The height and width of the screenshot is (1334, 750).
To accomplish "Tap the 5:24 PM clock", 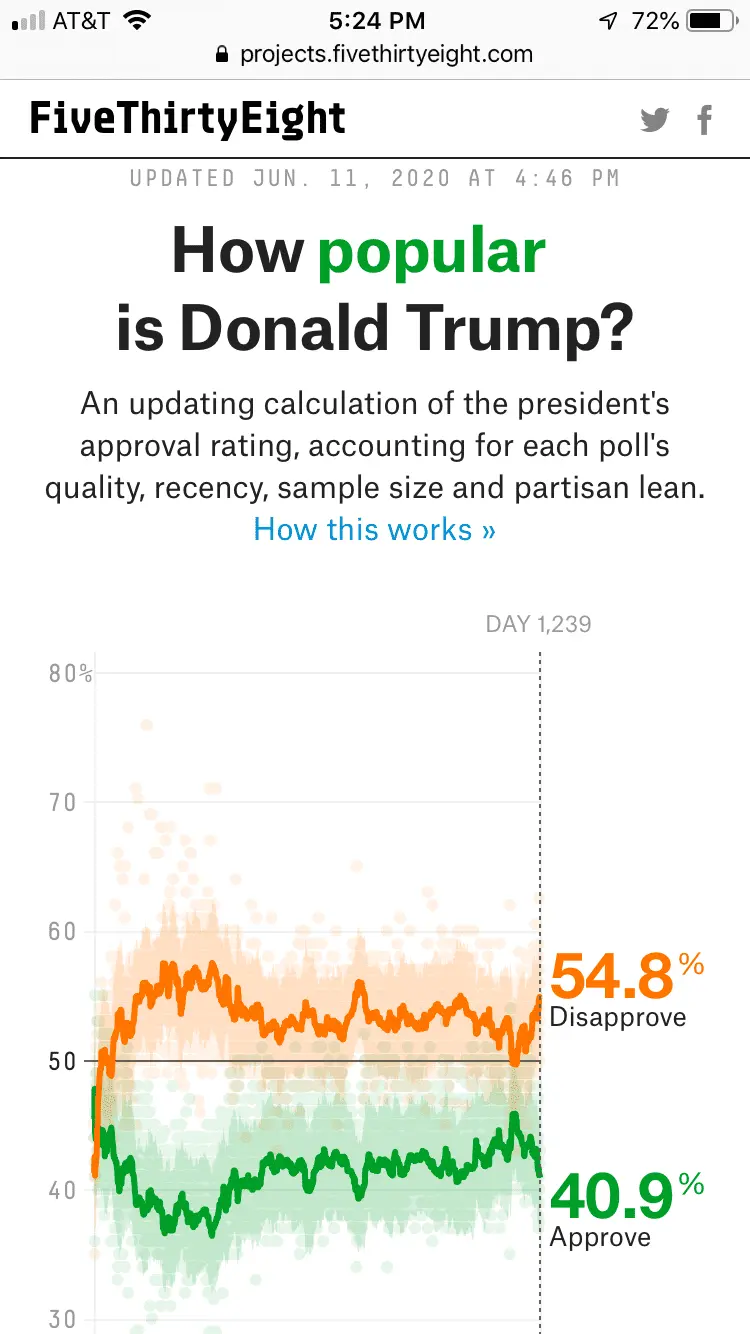I will click(x=376, y=20).
